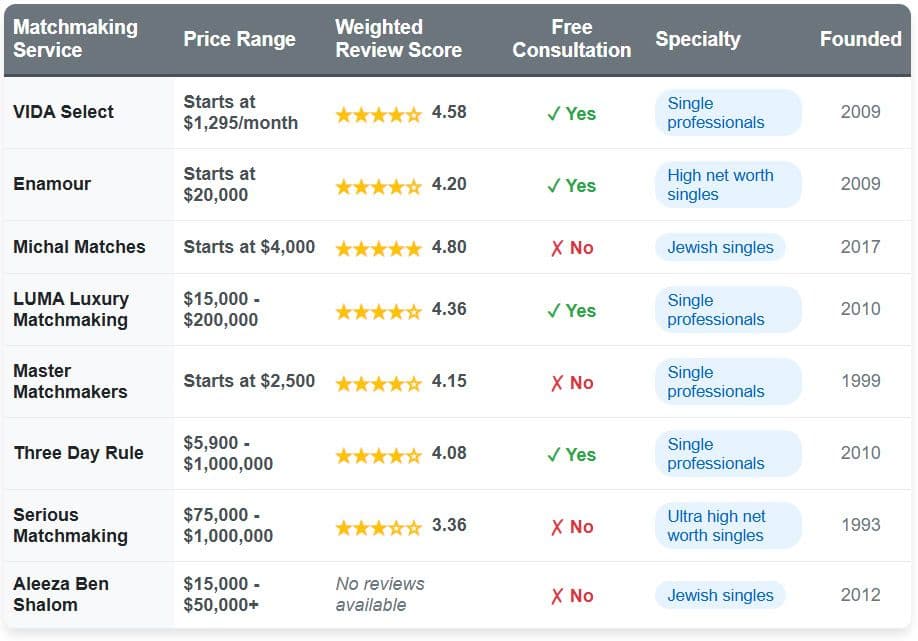Image resolution: width=918 pixels, height=641 pixels.
Task: Click the Free Consultation column header
Action: tap(572, 39)
